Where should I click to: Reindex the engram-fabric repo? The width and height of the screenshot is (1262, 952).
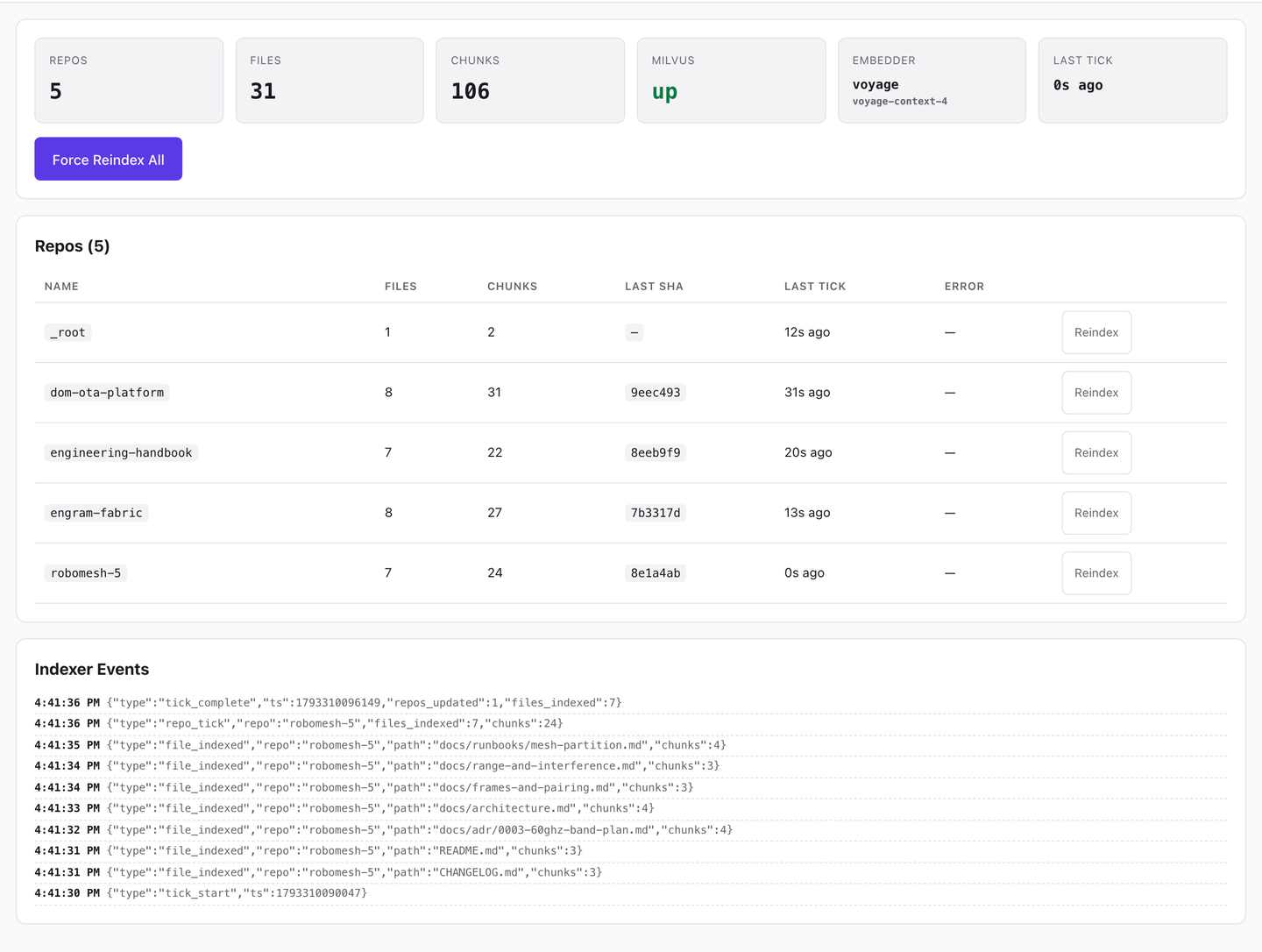point(1096,513)
